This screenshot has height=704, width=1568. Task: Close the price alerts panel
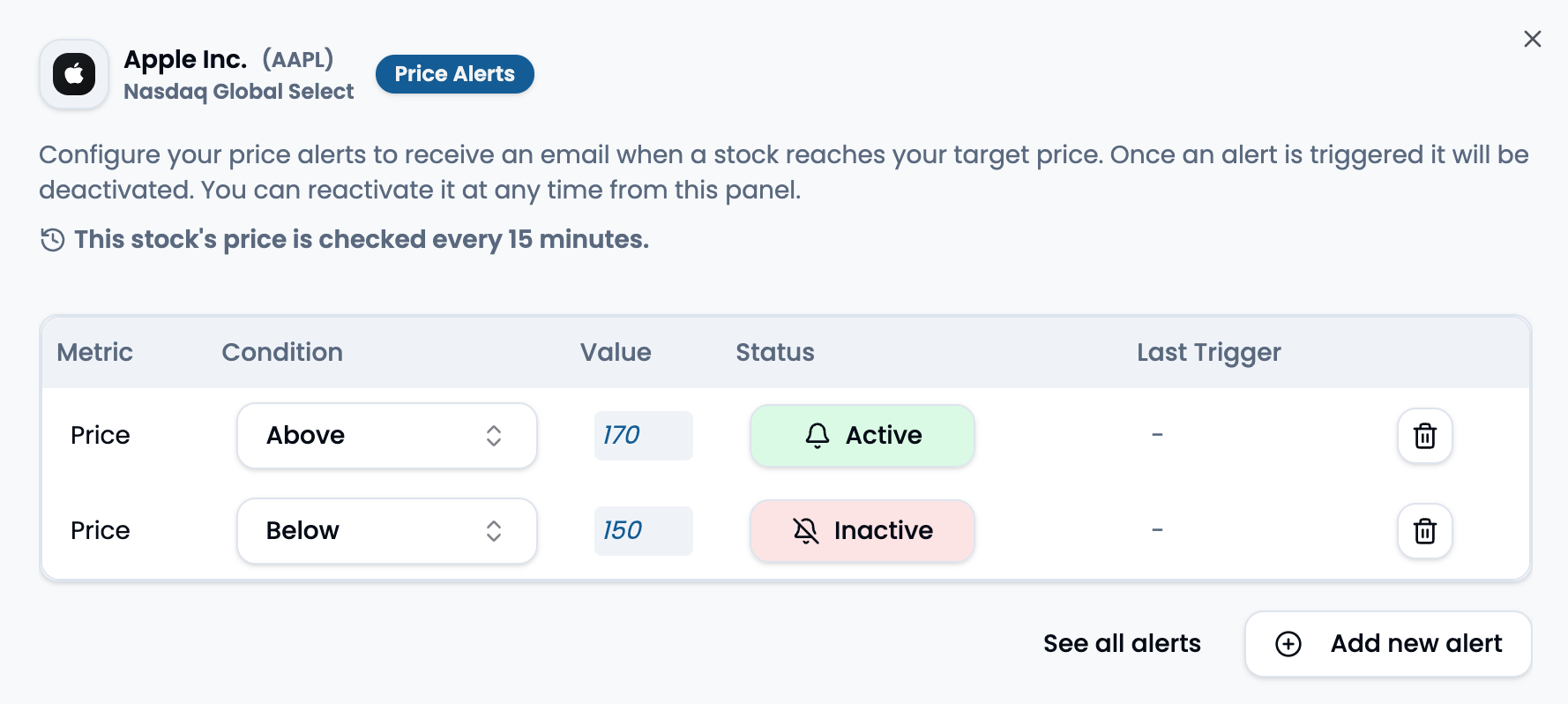(x=1533, y=39)
